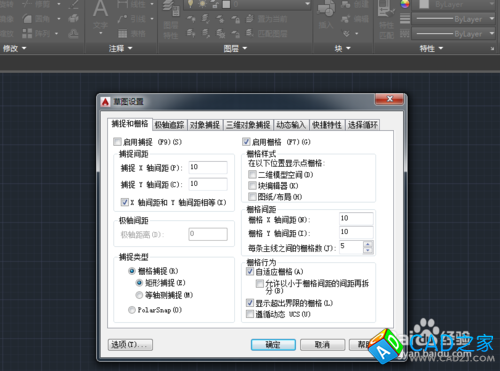
Task: Click the 表格 table tool
Action: tap(132, 34)
